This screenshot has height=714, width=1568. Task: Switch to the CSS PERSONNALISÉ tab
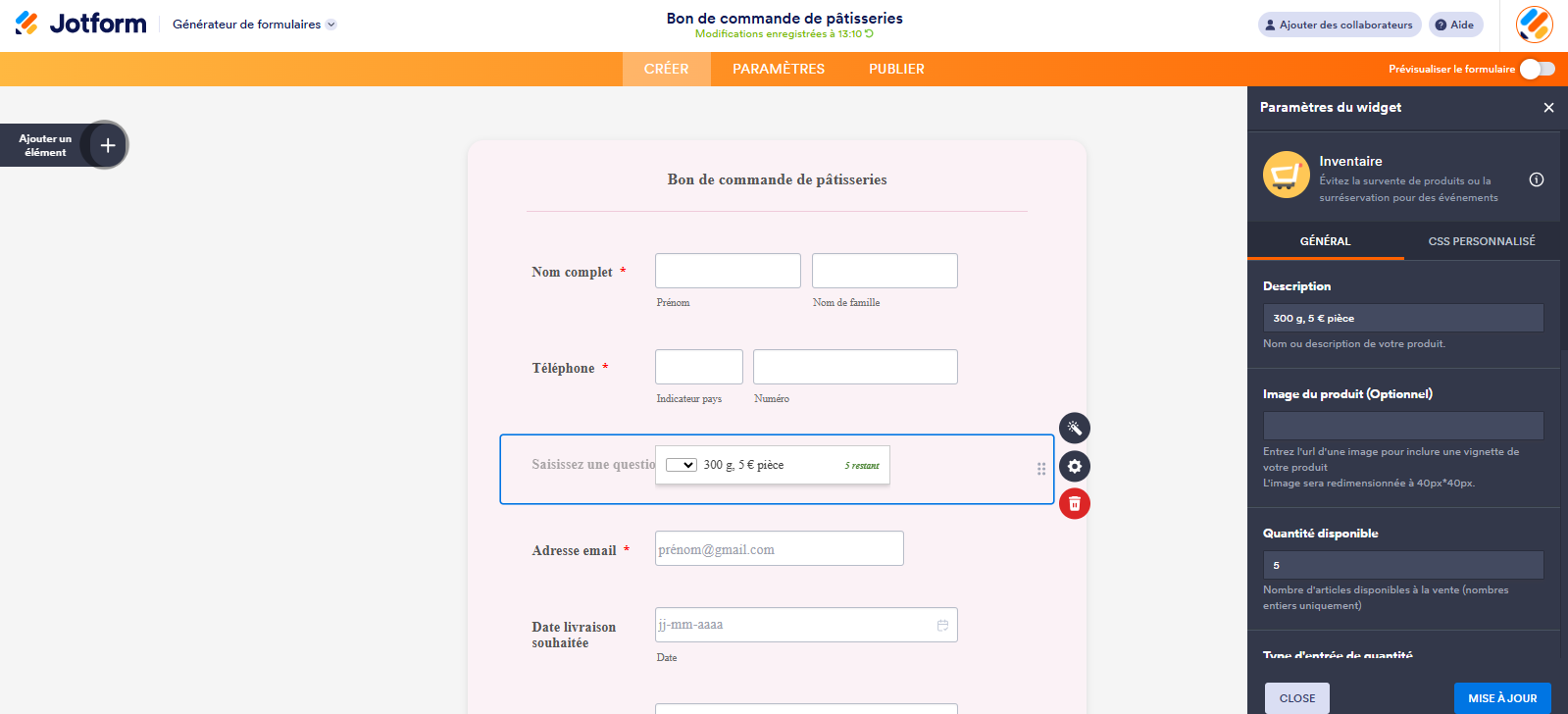(x=1481, y=240)
